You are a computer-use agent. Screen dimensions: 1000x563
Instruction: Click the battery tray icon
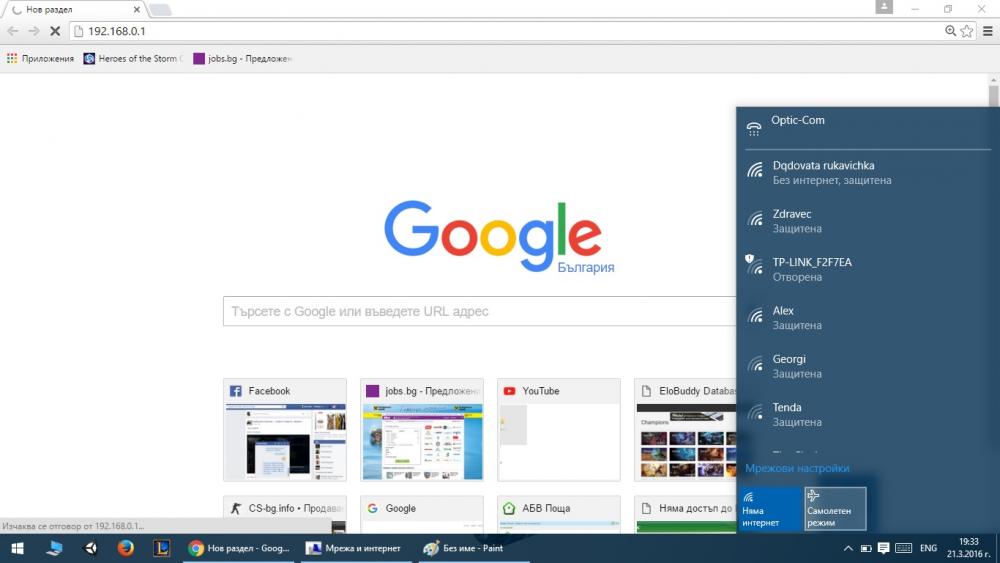(x=865, y=548)
